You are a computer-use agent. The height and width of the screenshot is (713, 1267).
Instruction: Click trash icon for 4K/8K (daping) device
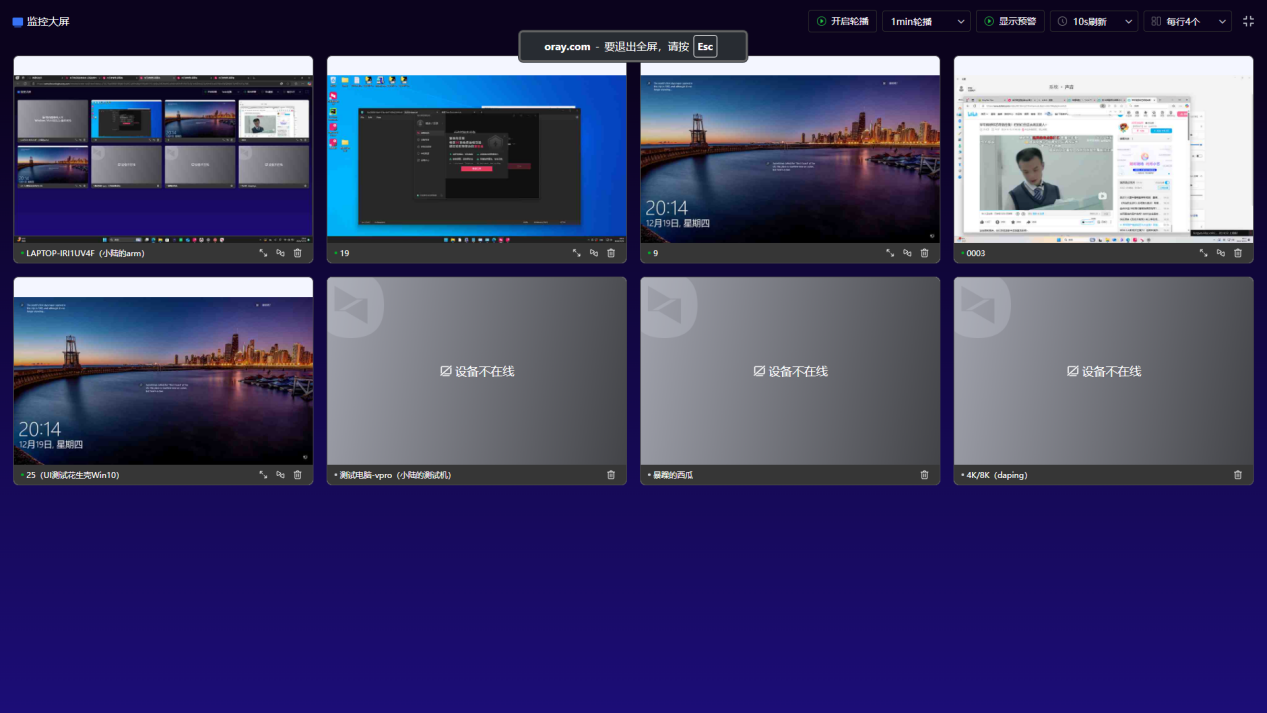pyautogui.click(x=1238, y=475)
